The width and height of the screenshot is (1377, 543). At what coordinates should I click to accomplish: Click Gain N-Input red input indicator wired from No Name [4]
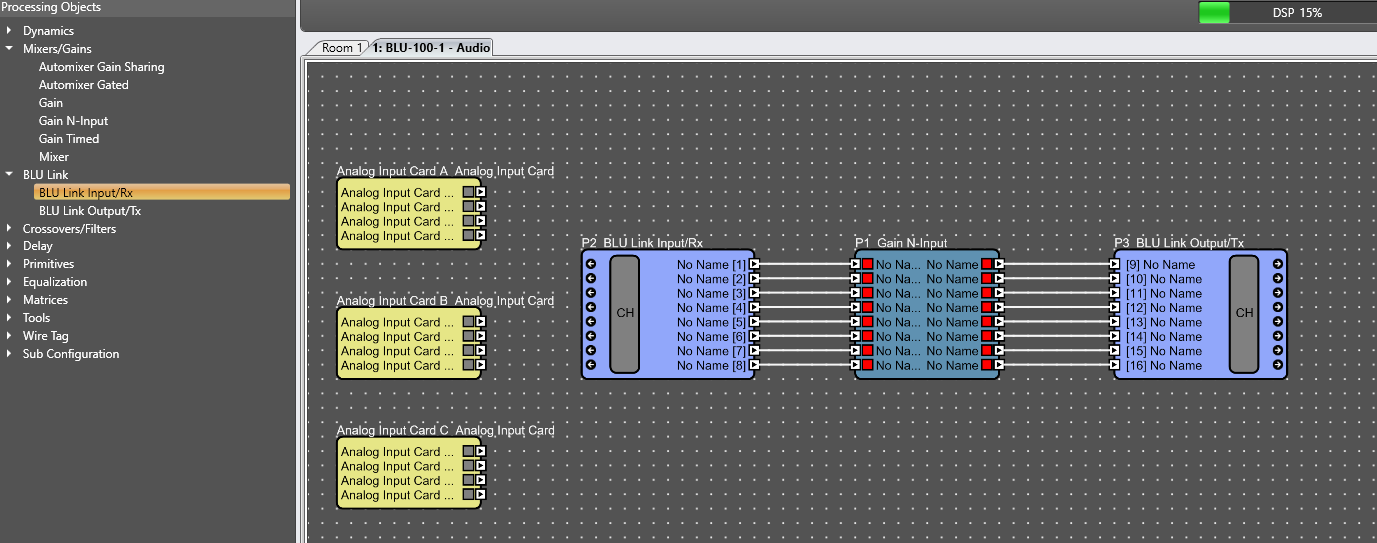coord(868,308)
